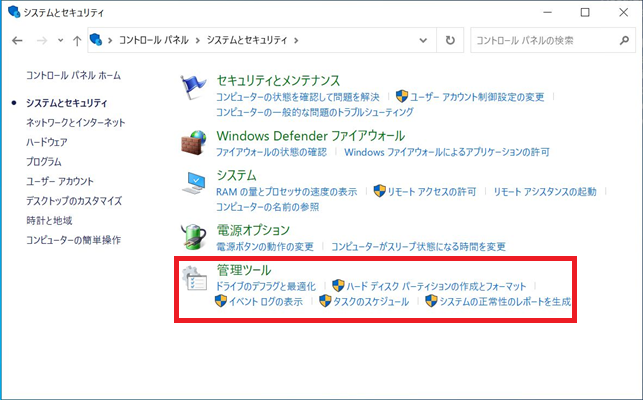Expand chevron before コントロール パネル breadcrumb

click(110, 40)
